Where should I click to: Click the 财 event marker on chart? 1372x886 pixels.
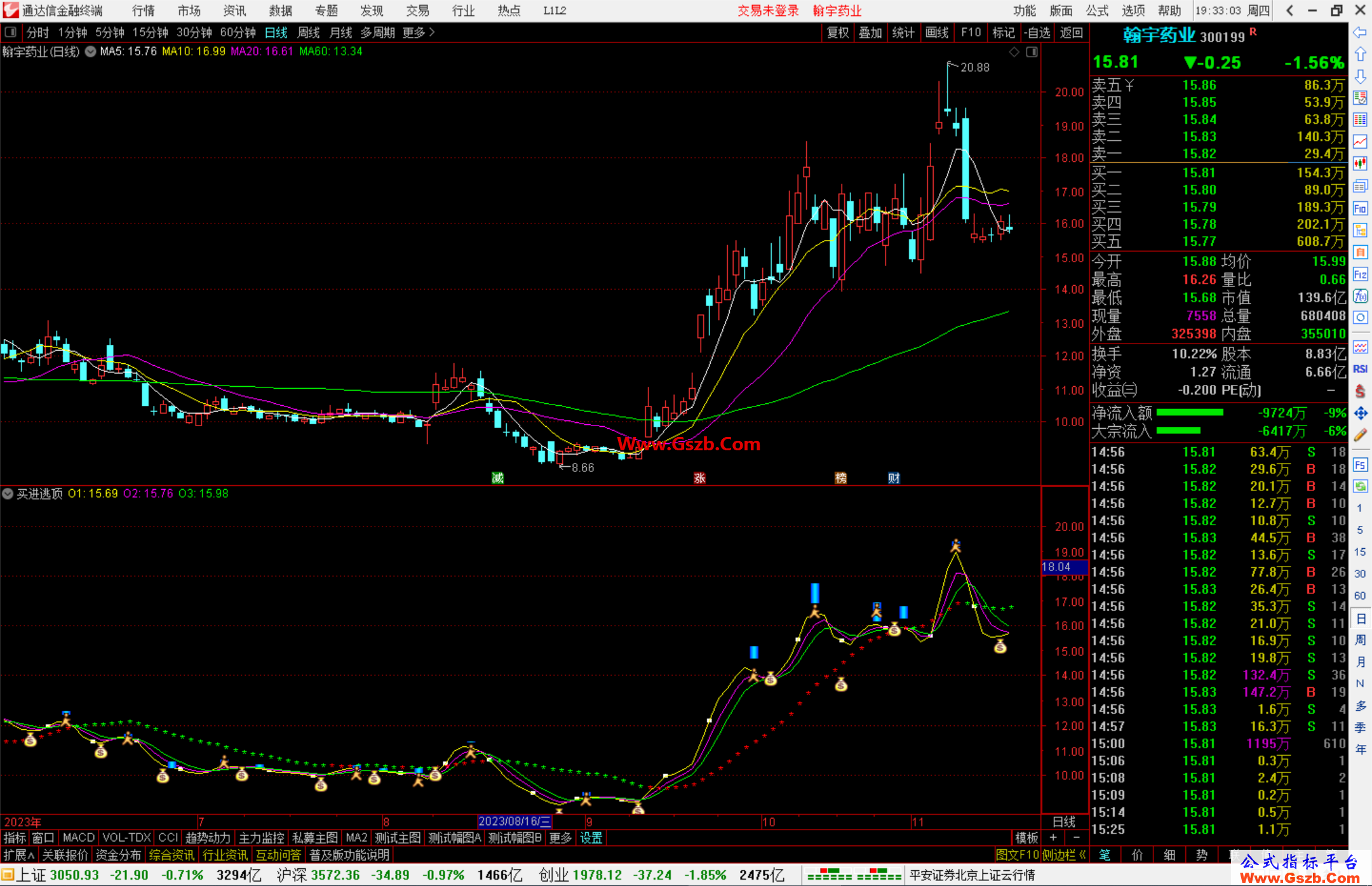click(x=894, y=478)
